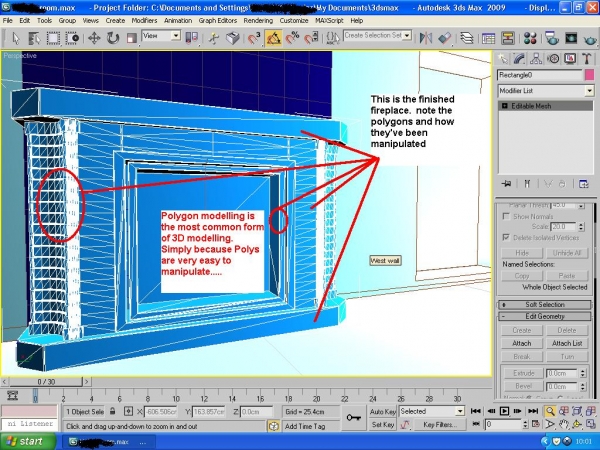This screenshot has width=600, height=450.
Task: Open Edit Named Selection Sets
Action: point(332,38)
